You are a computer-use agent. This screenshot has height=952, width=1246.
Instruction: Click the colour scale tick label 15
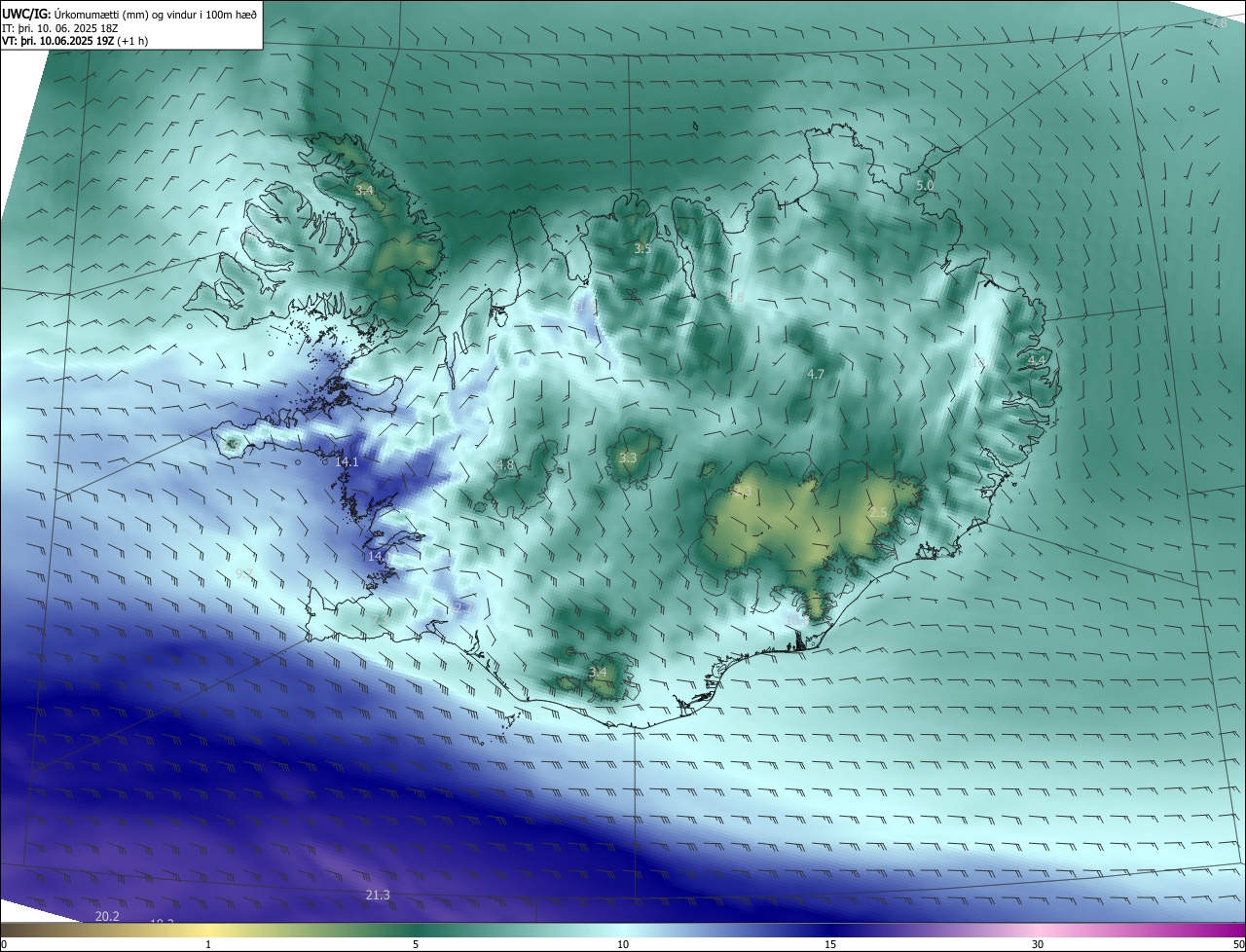coord(830,944)
